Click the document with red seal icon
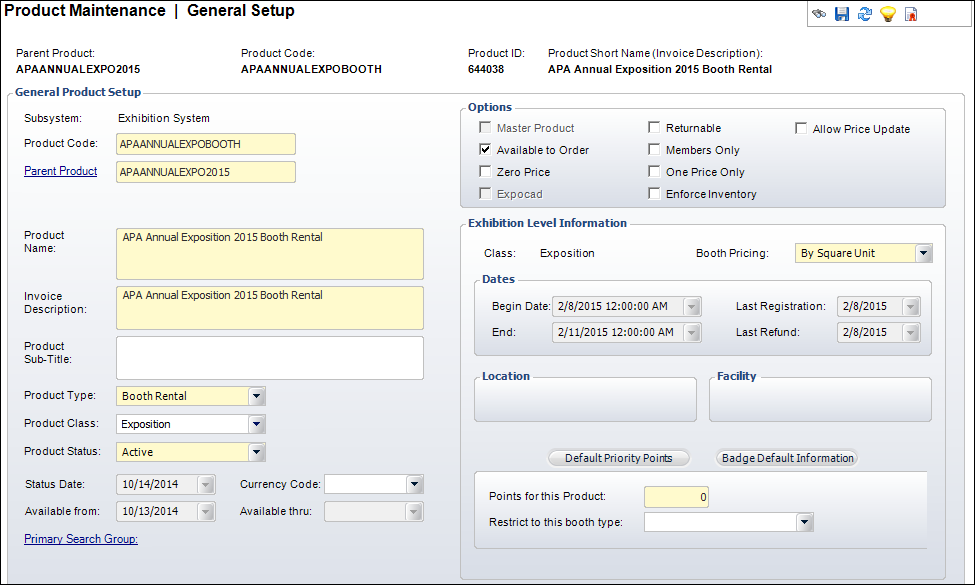975x585 pixels. coord(911,14)
